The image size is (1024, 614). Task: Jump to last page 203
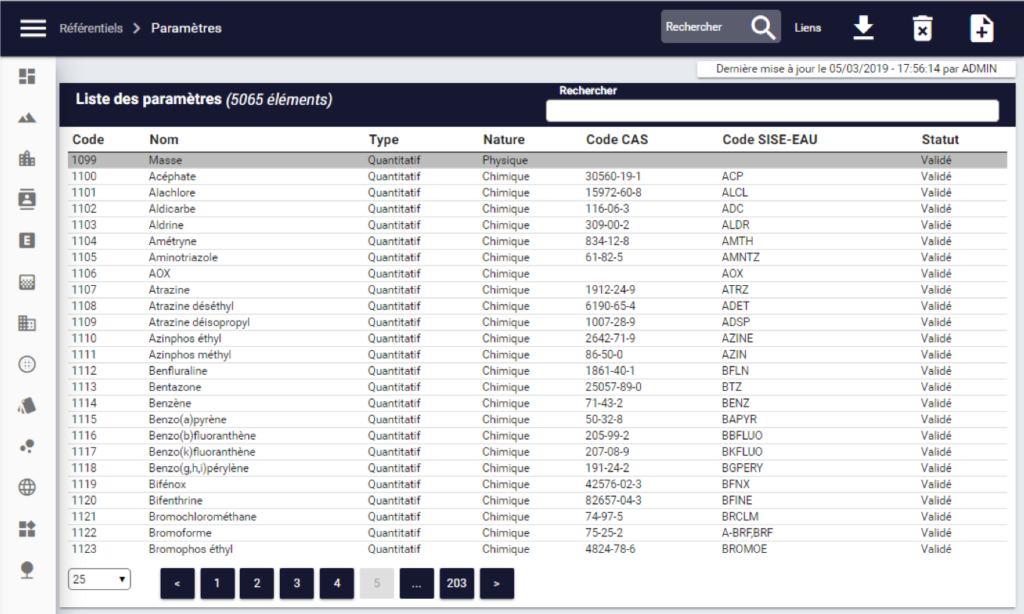pos(456,583)
